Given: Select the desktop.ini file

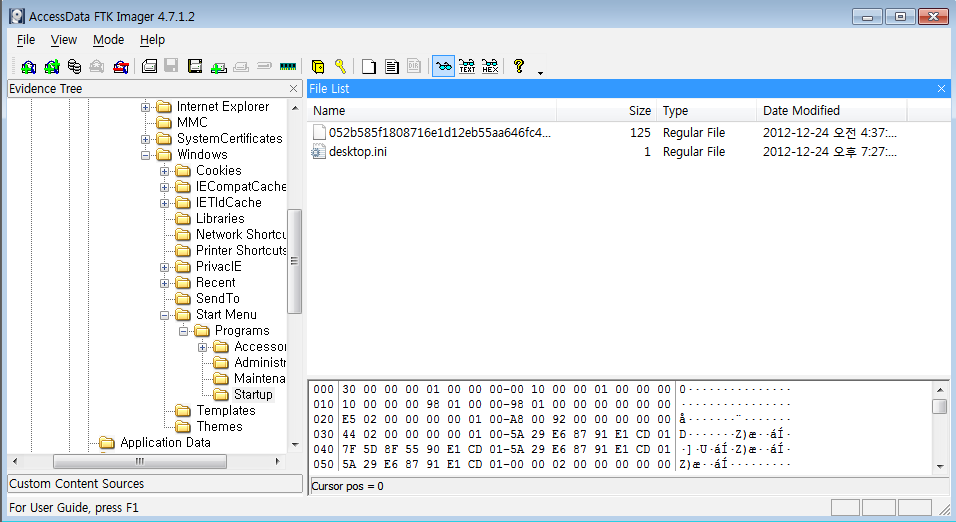Looking at the screenshot, I should tap(357, 151).
